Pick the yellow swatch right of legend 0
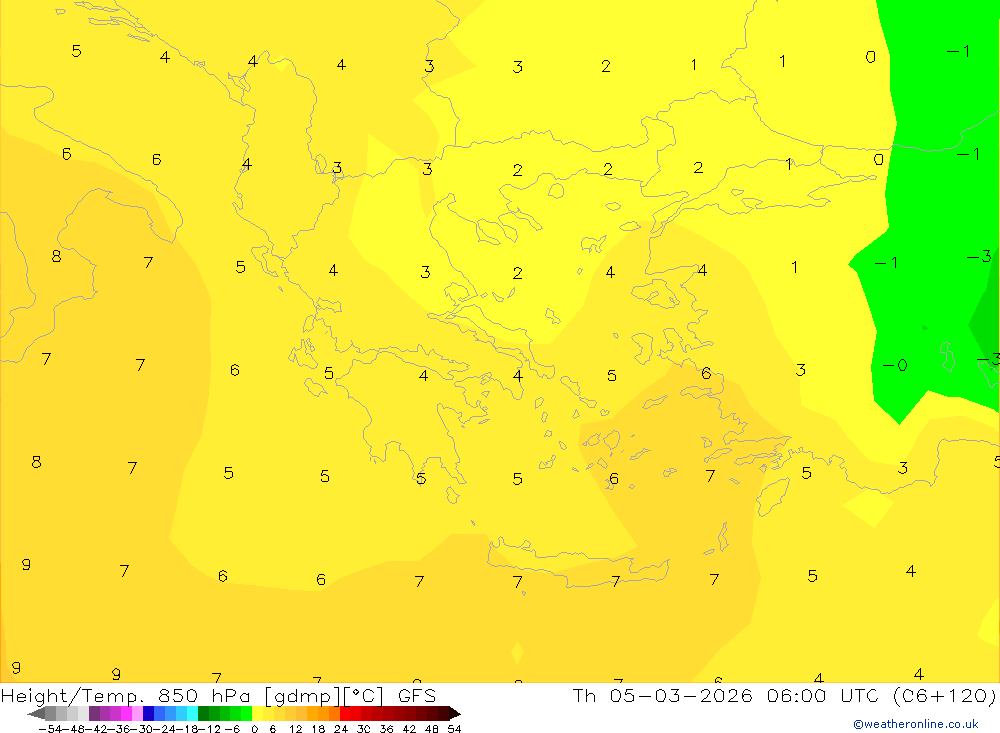This screenshot has width=1000, height=733. click(258, 714)
